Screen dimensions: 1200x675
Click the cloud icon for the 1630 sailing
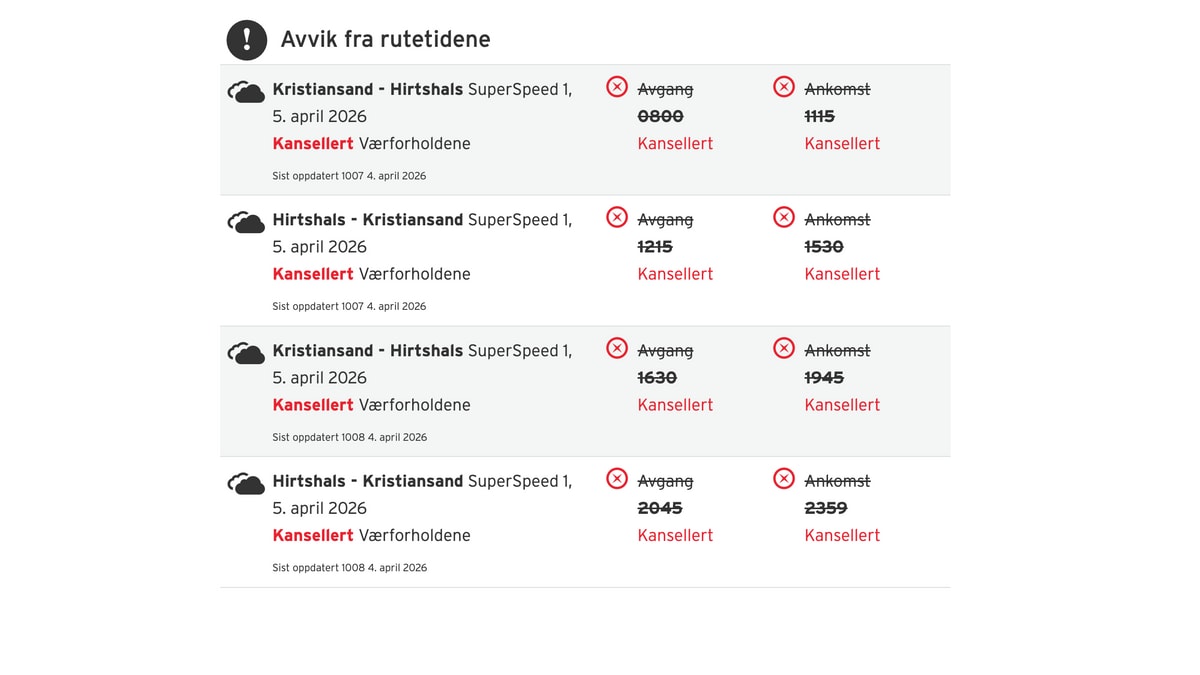(246, 354)
